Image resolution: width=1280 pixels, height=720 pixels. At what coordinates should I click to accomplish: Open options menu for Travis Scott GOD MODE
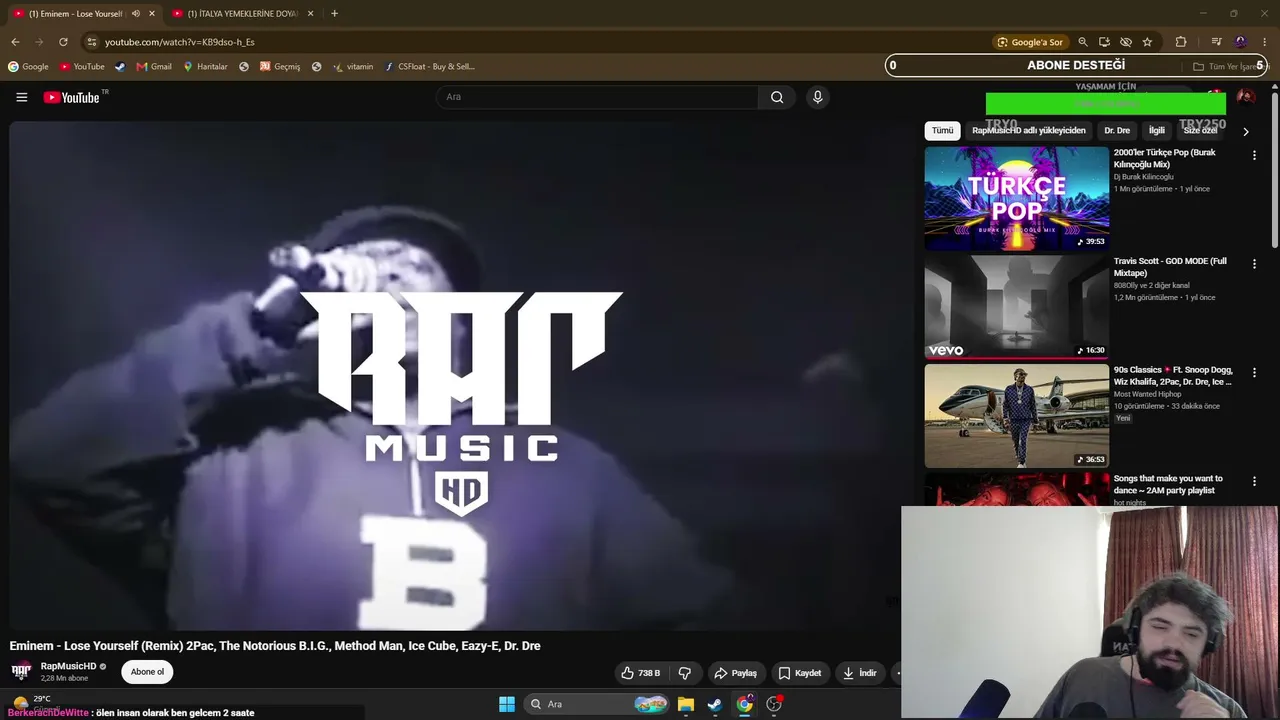[x=1254, y=264]
